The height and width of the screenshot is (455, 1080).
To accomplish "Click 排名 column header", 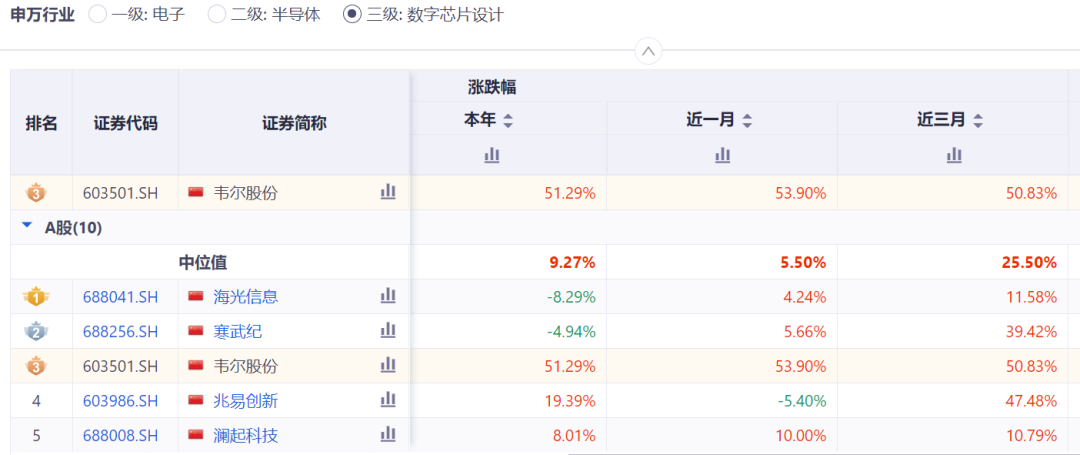I will pyautogui.click(x=41, y=123).
